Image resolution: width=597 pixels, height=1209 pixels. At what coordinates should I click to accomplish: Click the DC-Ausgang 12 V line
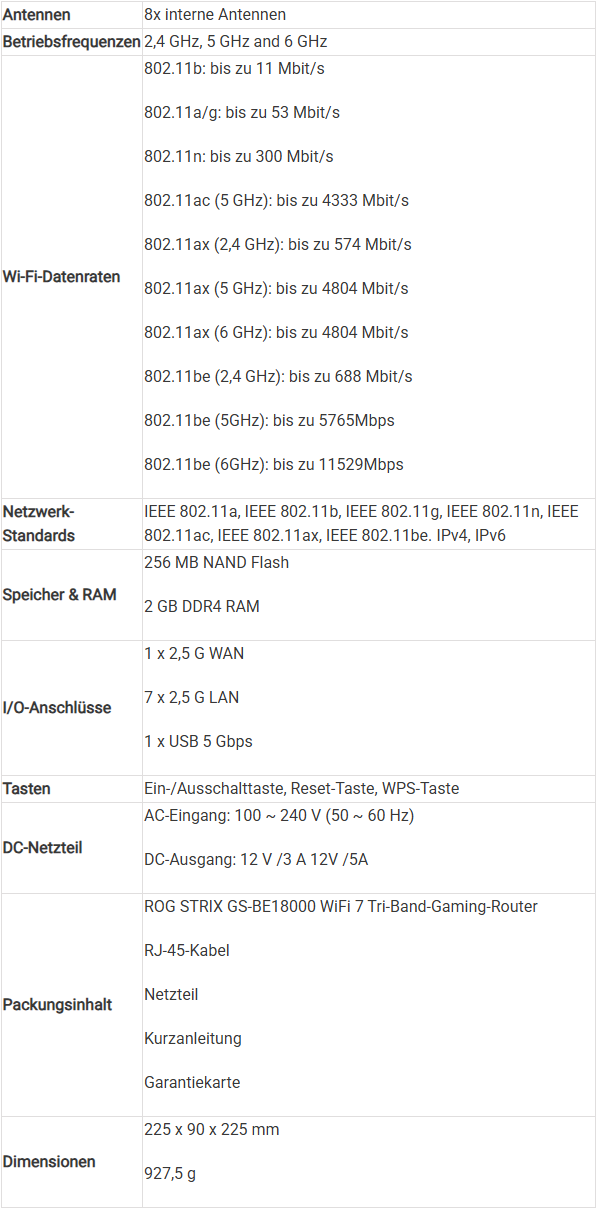click(256, 859)
